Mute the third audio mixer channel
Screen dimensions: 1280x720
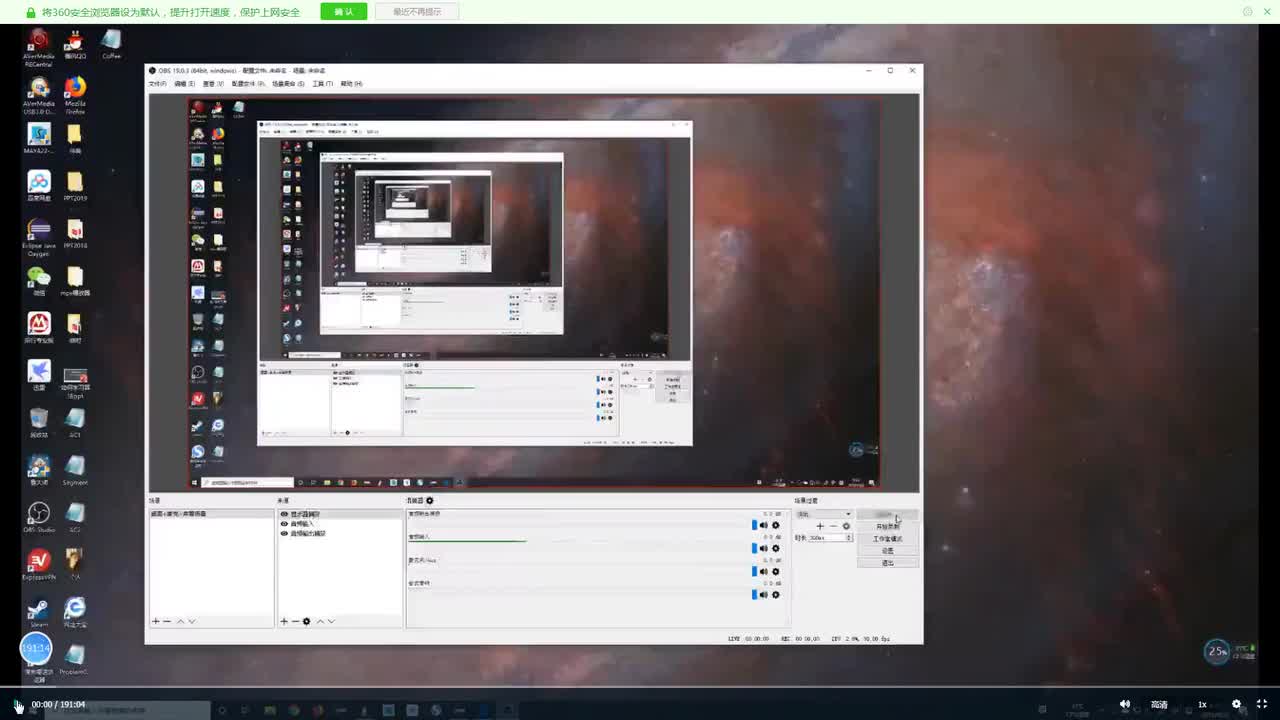pos(763,571)
